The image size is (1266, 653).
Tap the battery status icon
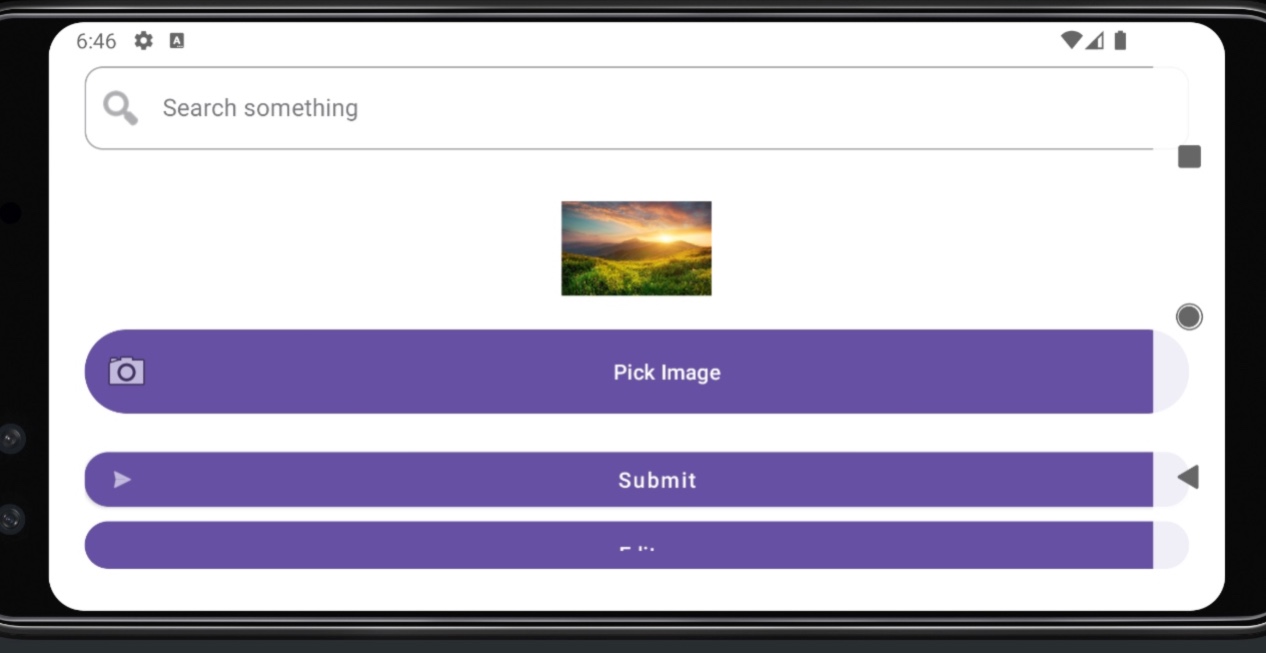pos(1120,40)
